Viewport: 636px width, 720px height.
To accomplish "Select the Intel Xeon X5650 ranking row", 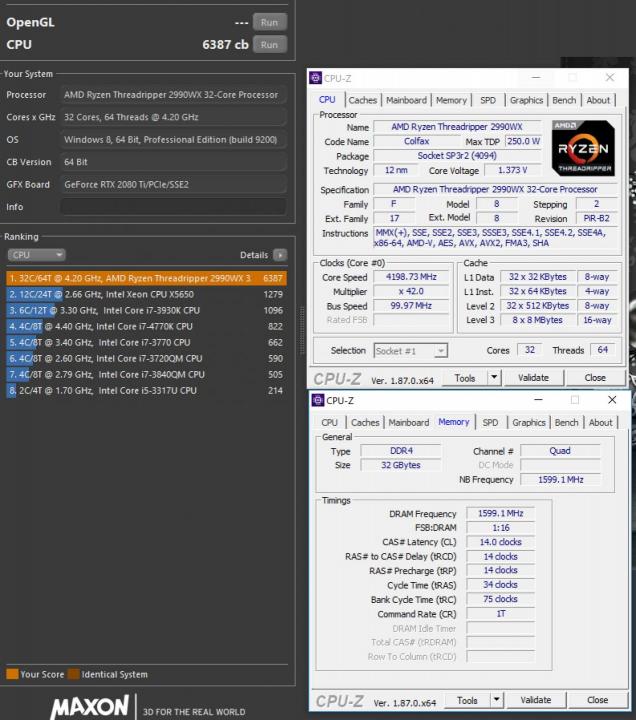I will click(146, 294).
